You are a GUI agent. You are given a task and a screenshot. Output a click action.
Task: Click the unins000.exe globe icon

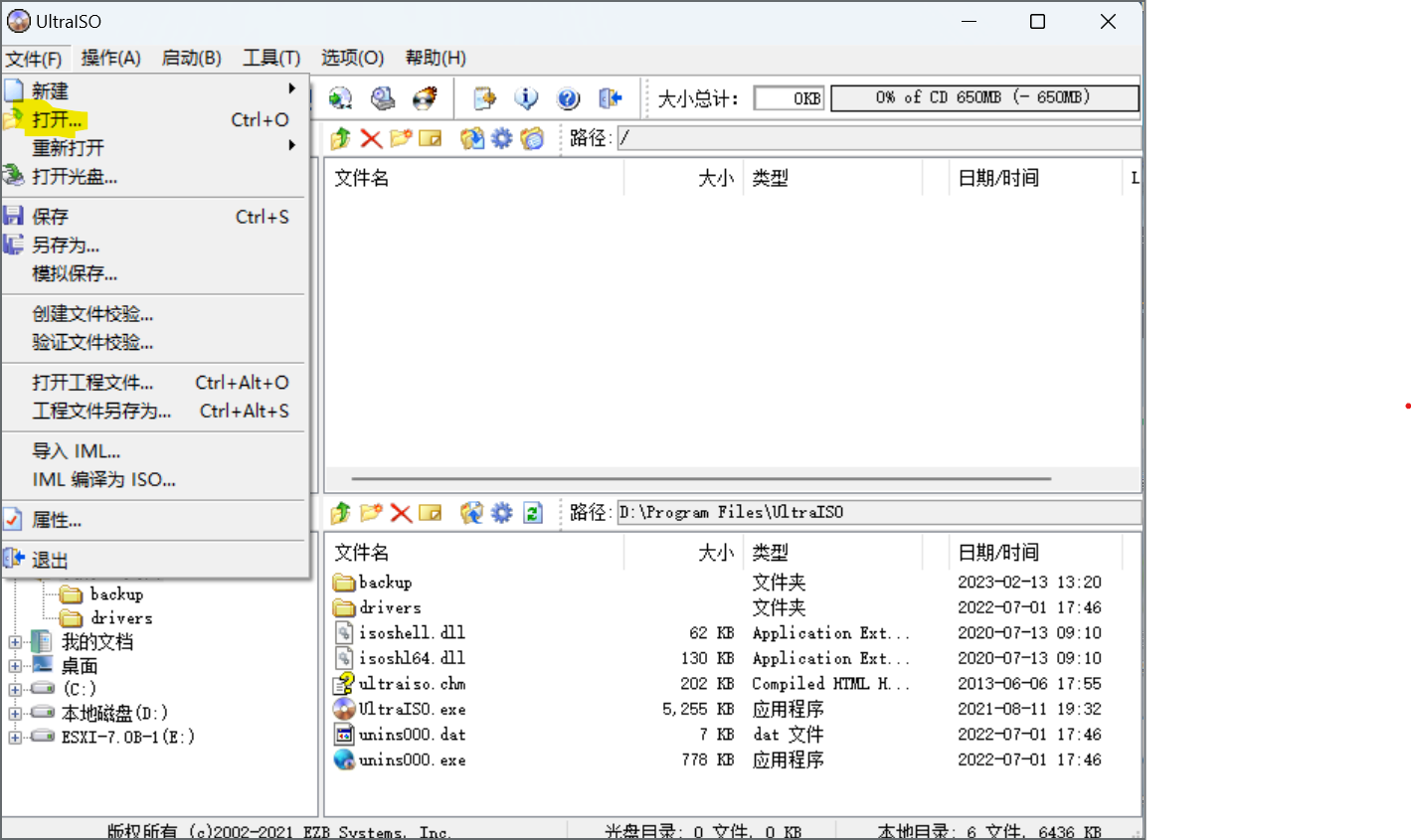point(344,759)
